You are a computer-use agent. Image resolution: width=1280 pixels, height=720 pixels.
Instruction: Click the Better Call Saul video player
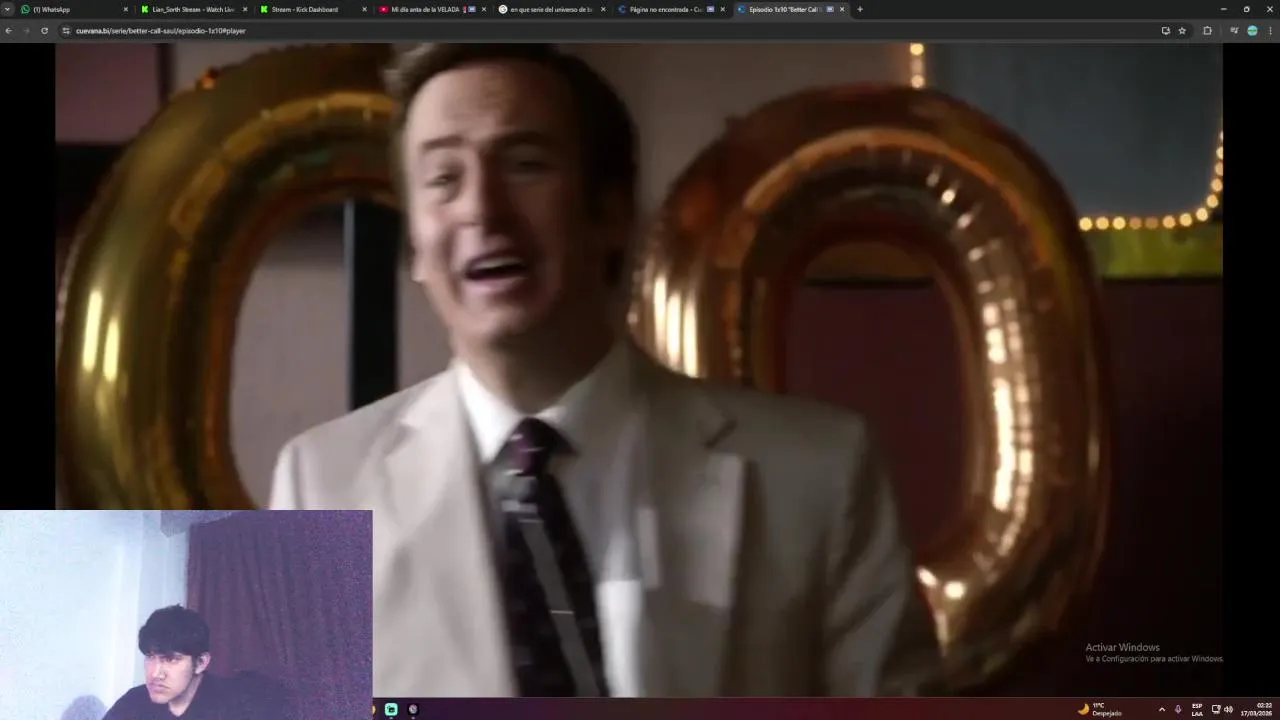coord(639,370)
